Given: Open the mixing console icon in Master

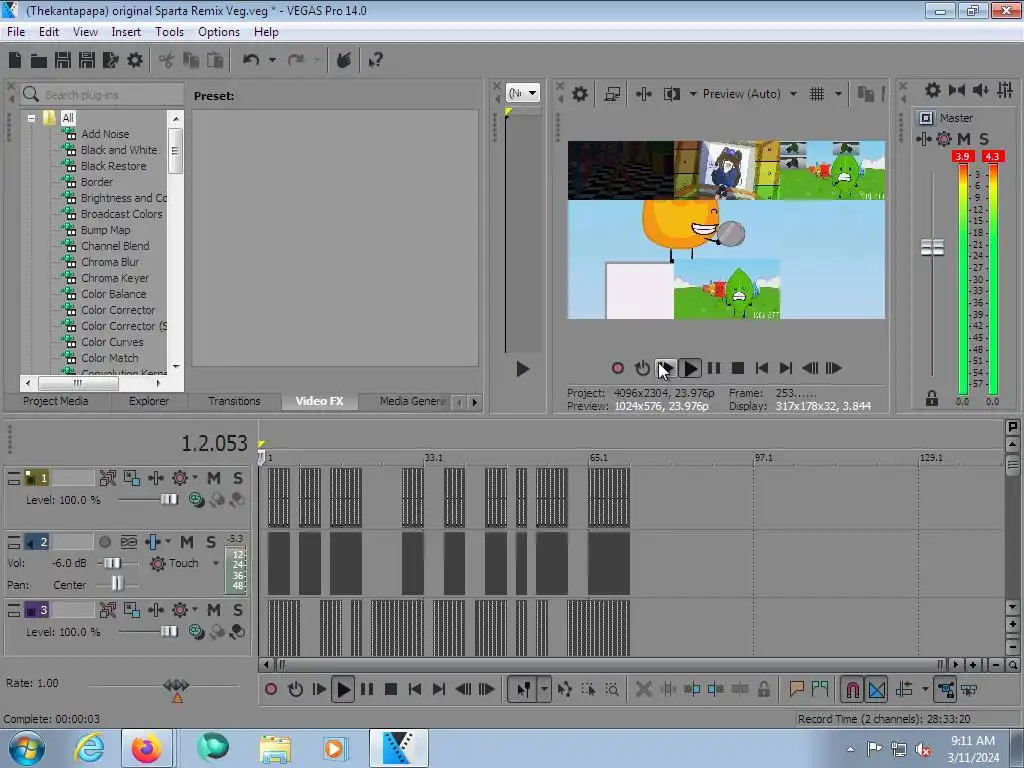Looking at the screenshot, I should coord(1005,90).
